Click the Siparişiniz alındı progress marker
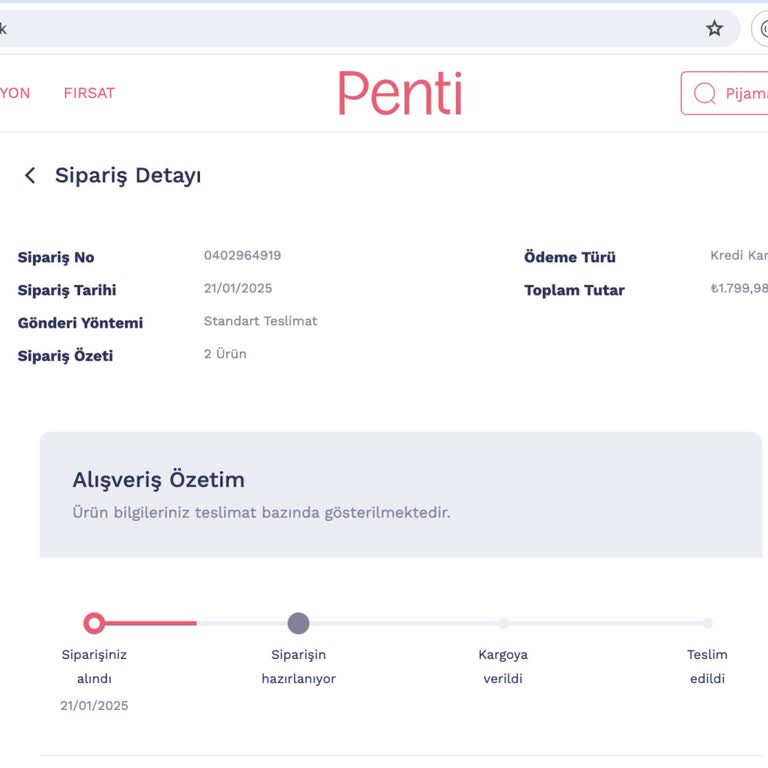The width and height of the screenshot is (768, 768). click(x=94, y=623)
